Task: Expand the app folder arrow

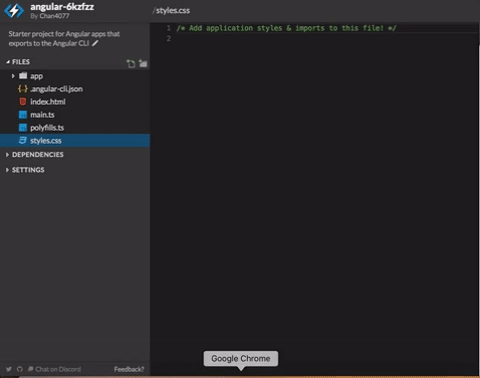Action: (x=13, y=76)
